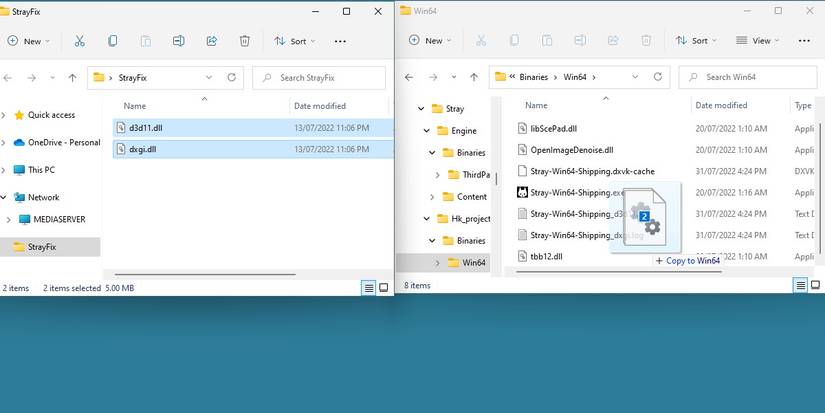Open address bar history dropdown in StrayFix
Image resolution: width=825 pixels, height=413 pixels.
[x=209, y=77]
